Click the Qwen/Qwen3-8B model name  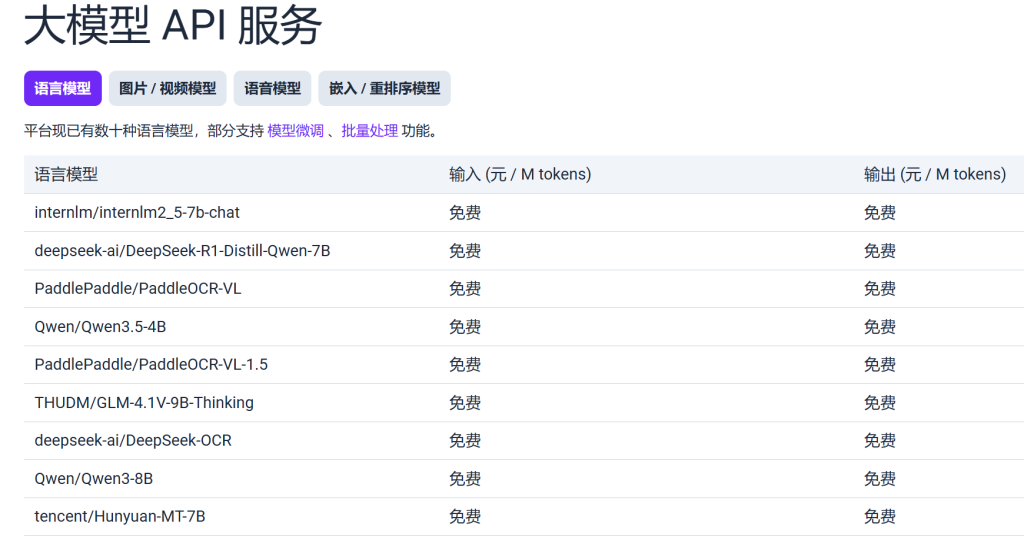point(93,479)
